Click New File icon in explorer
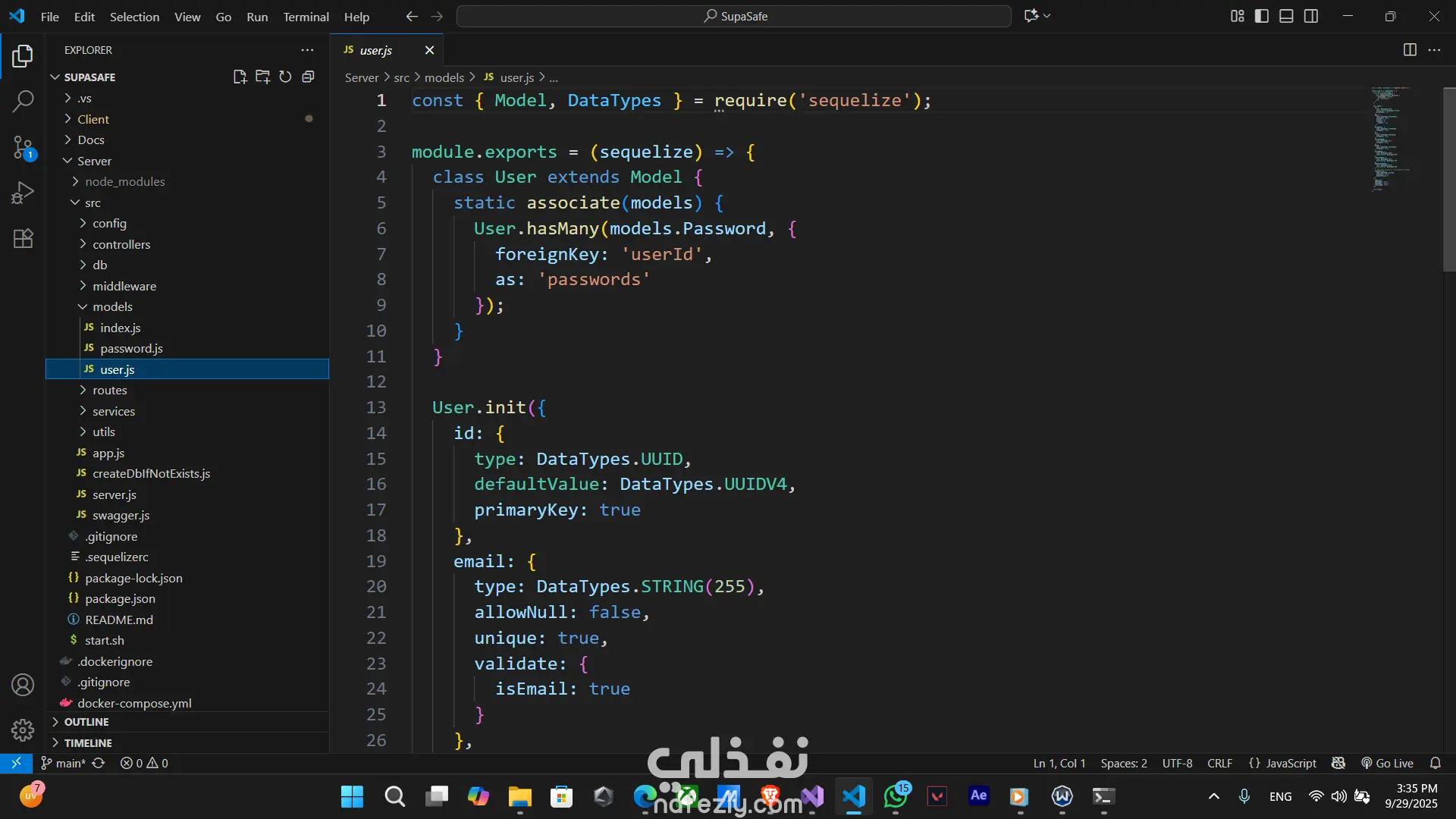 [x=240, y=77]
